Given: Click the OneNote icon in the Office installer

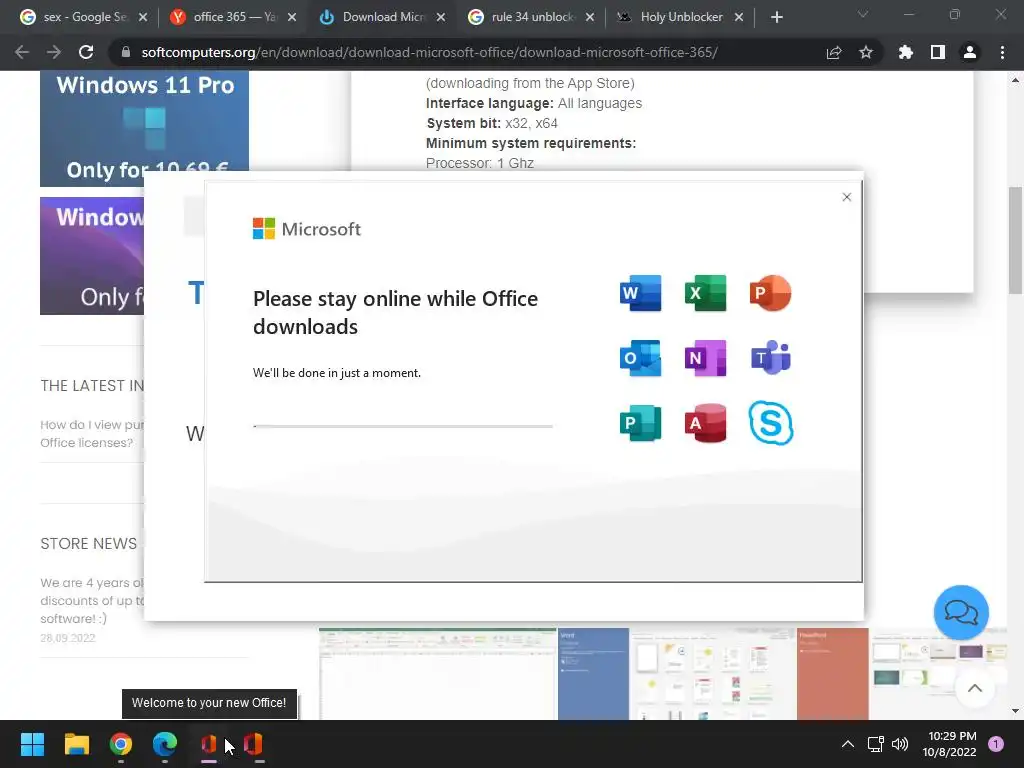Looking at the screenshot, I should coord(705,358).
